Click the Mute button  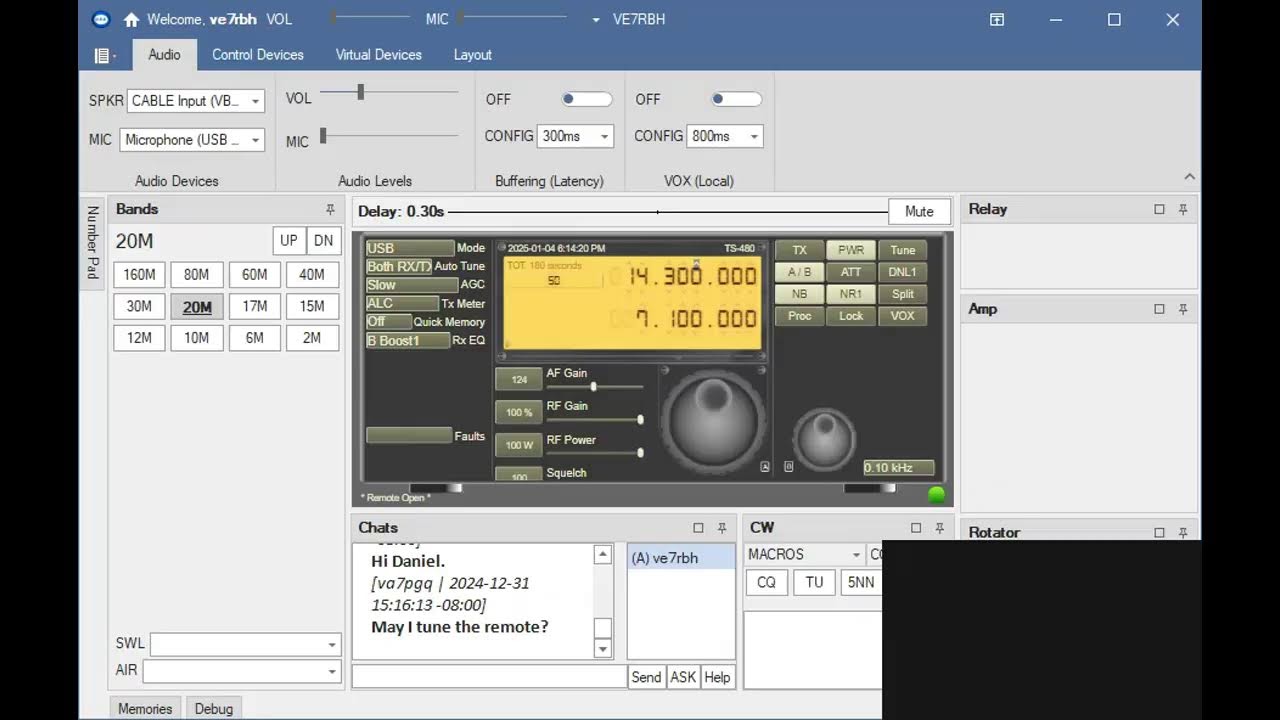pos(919,211)
